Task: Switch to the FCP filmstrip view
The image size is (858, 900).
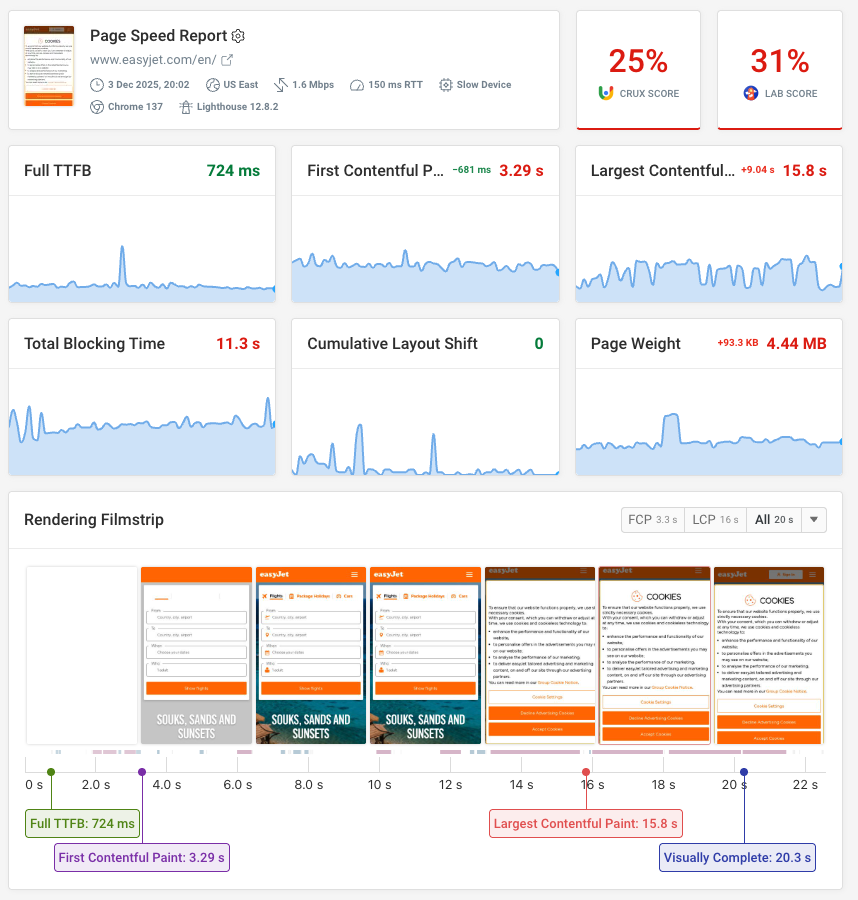Action: [x=653, y=519]
